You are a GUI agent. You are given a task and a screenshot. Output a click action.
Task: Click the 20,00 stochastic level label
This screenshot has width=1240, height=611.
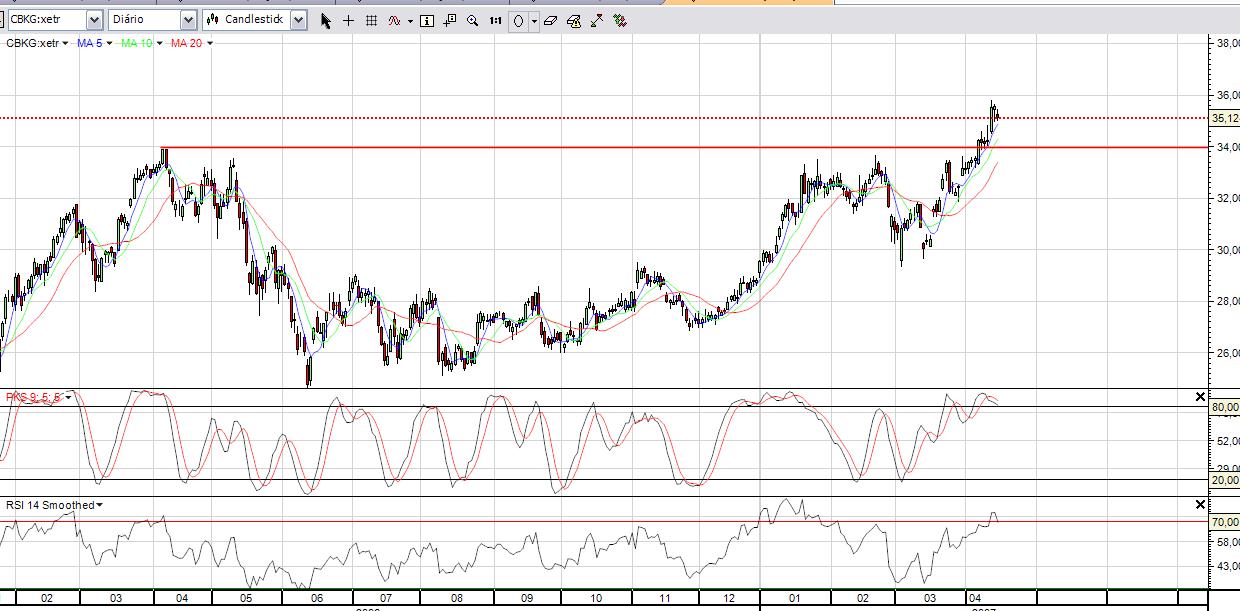point(1224,480)
